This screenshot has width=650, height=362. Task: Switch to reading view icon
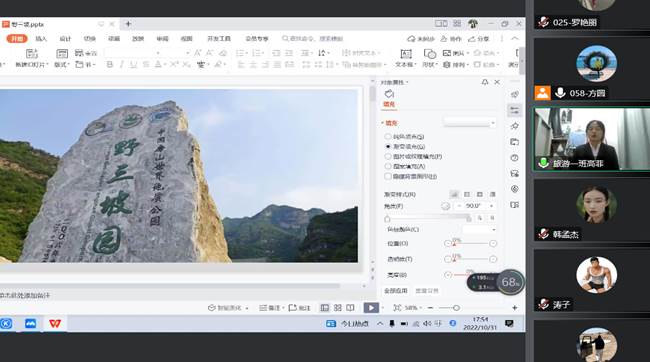coord(351,308)
